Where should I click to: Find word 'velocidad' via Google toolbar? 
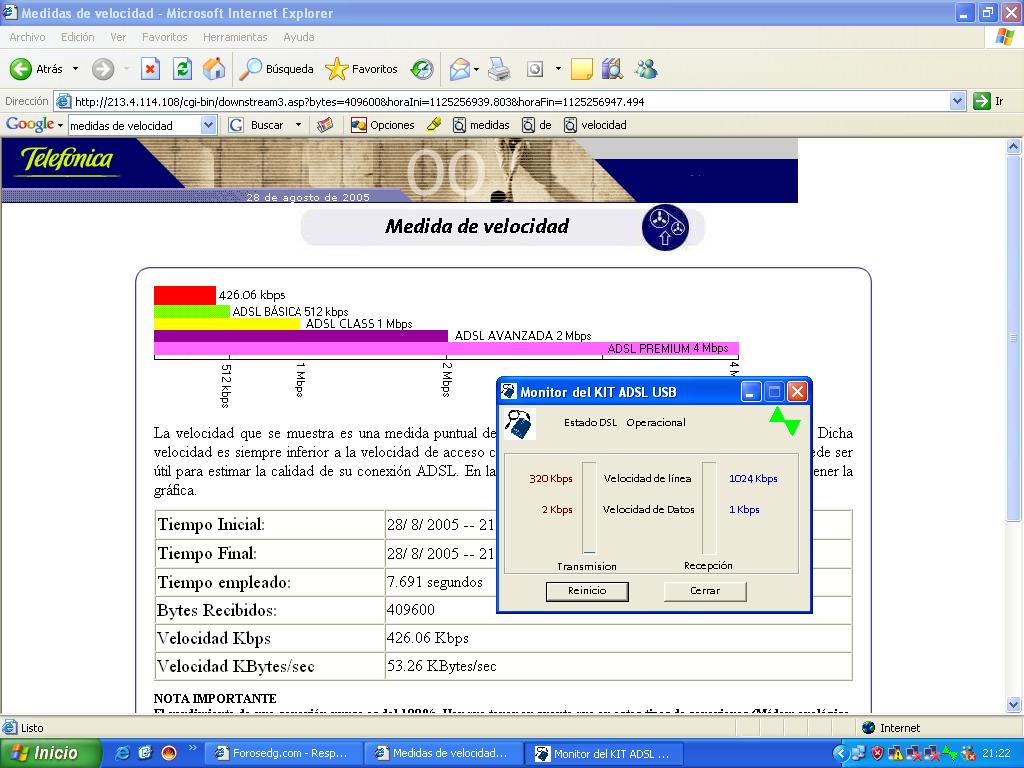595,125
